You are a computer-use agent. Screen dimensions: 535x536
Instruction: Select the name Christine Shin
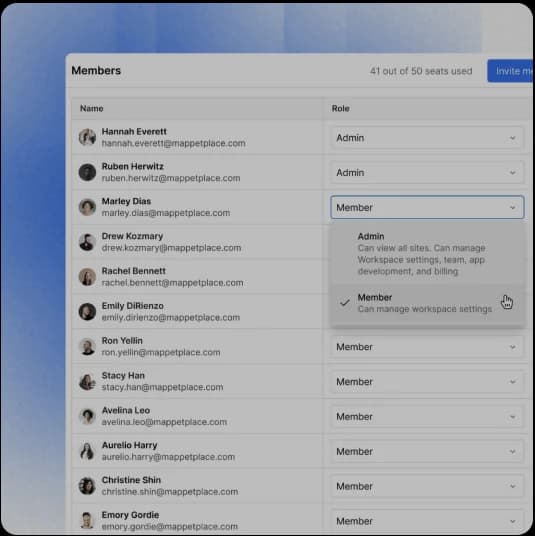131,480
